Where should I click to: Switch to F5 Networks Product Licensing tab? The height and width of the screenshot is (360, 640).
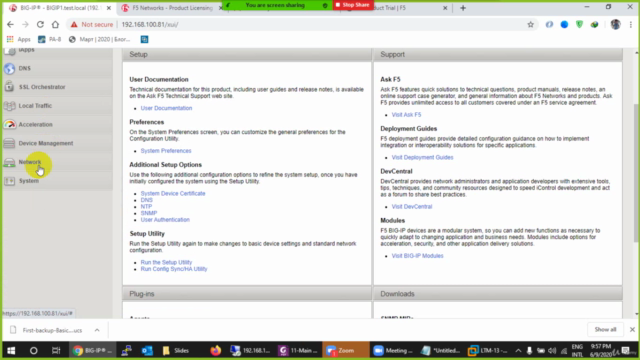(171, 8)
